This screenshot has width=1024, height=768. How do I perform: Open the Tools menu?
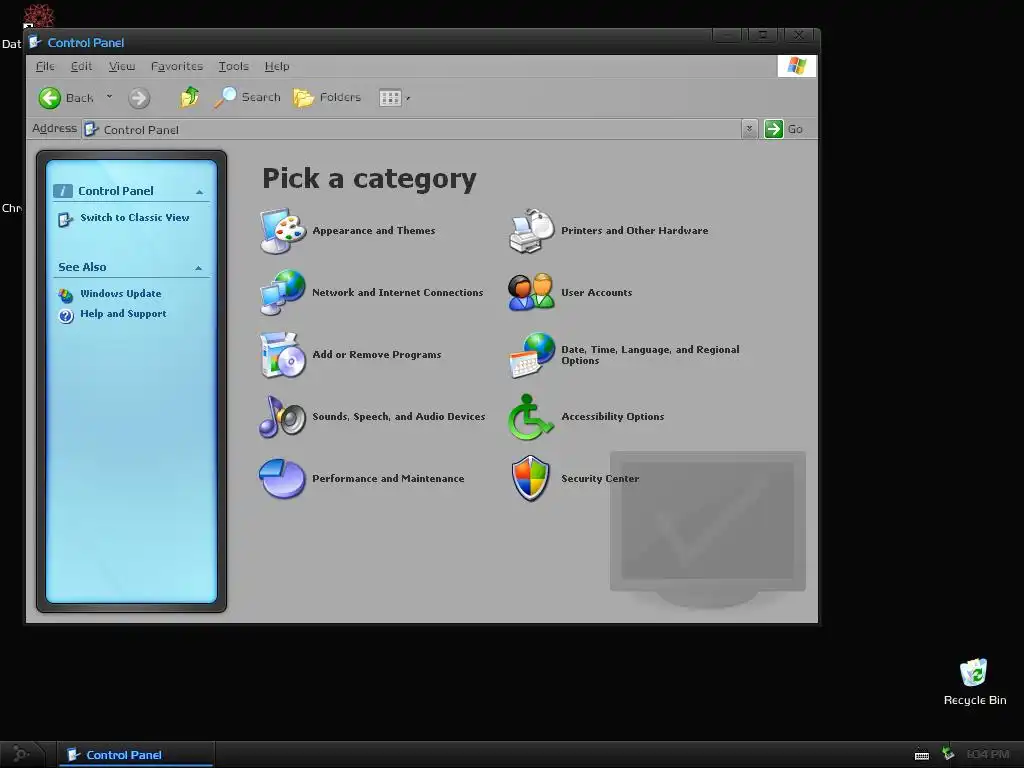233,66
